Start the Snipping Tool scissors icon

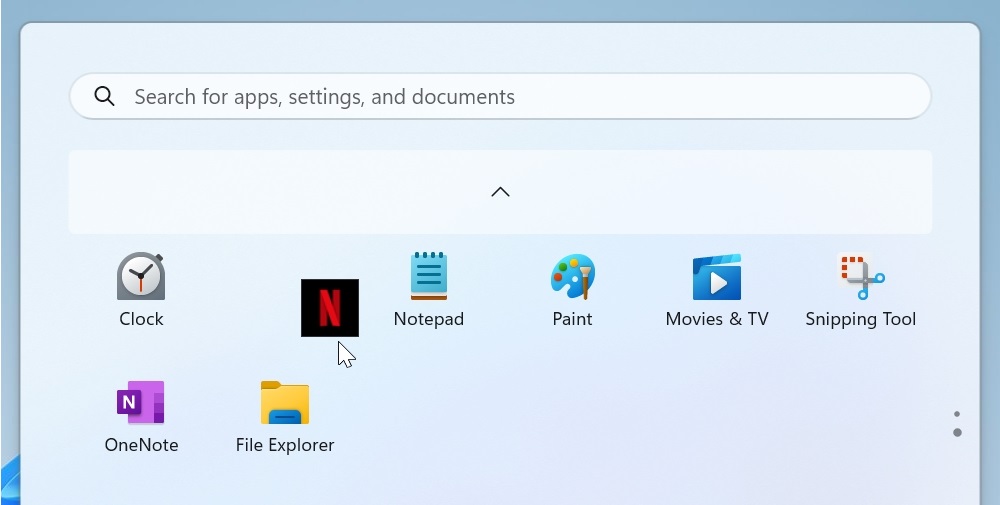860,277
